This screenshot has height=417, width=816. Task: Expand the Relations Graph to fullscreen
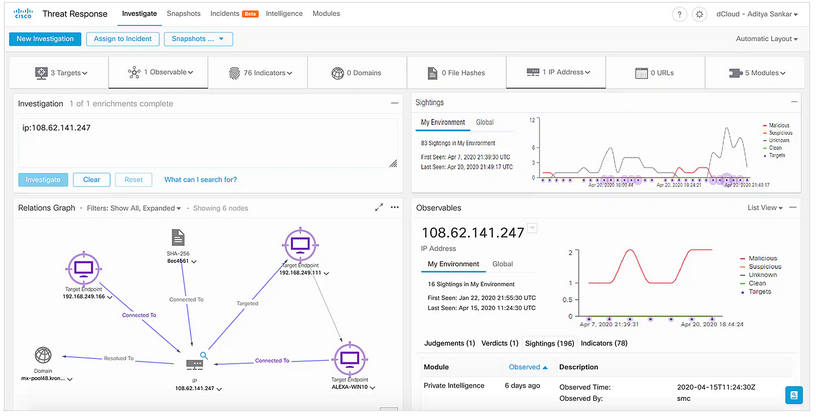tap(379, 208)
